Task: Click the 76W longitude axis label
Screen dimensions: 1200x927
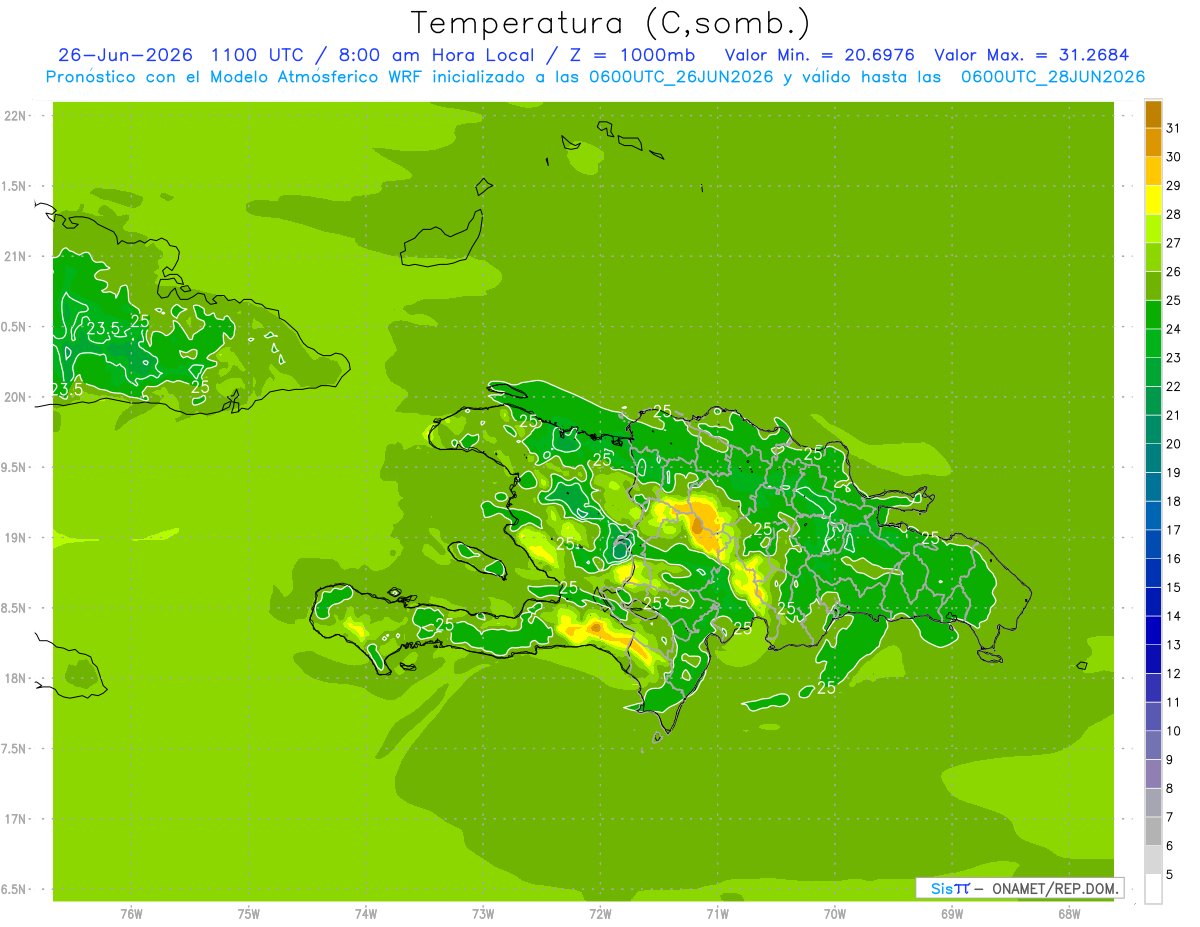Action: click(131, 913)
